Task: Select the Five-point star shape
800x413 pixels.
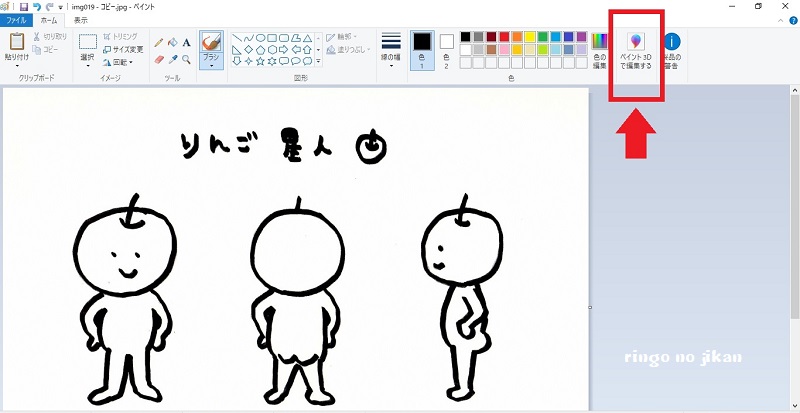Action: coord(260,62)
